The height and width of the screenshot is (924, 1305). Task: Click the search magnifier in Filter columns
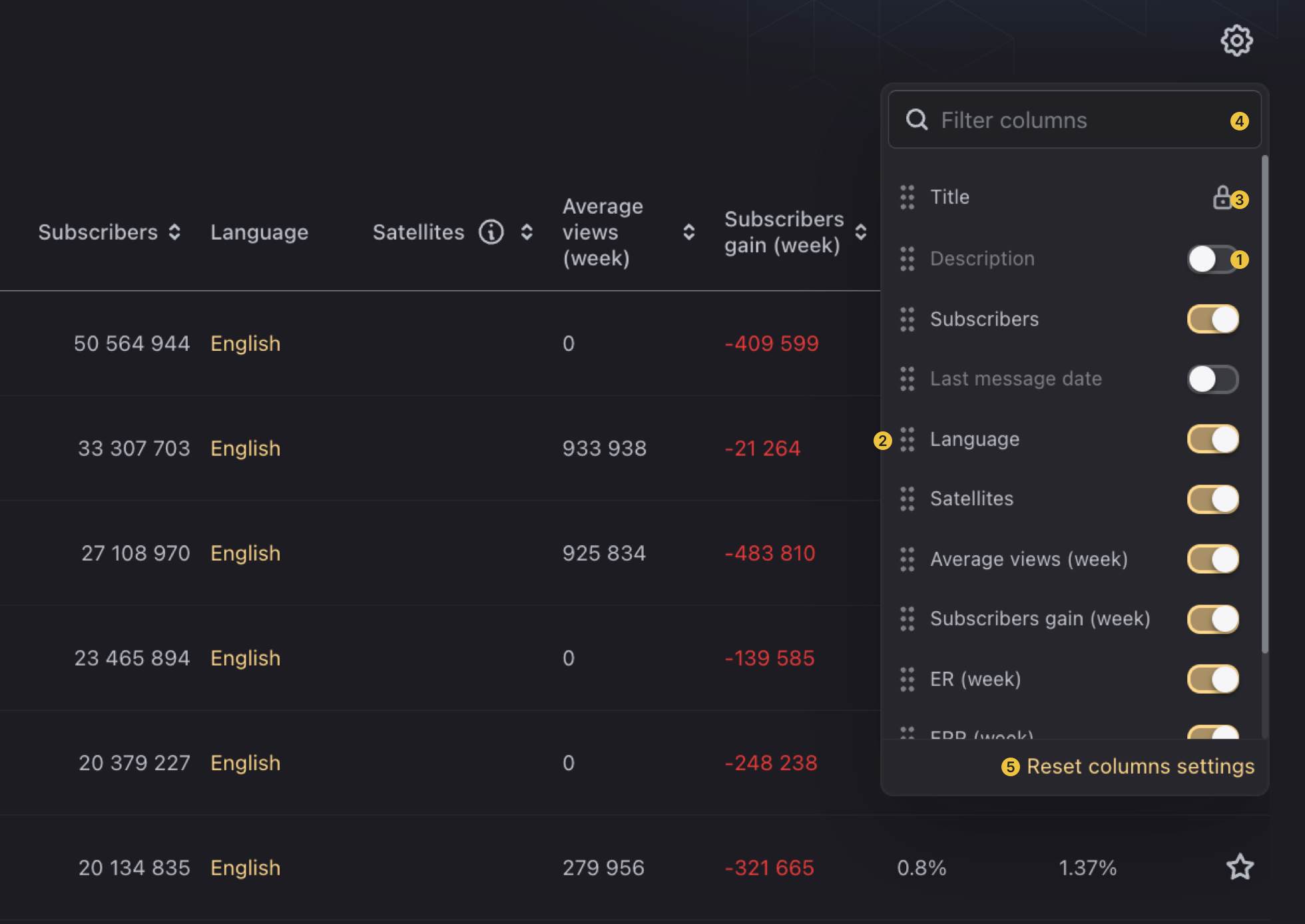pyautogui.click(x=917, y=120)
